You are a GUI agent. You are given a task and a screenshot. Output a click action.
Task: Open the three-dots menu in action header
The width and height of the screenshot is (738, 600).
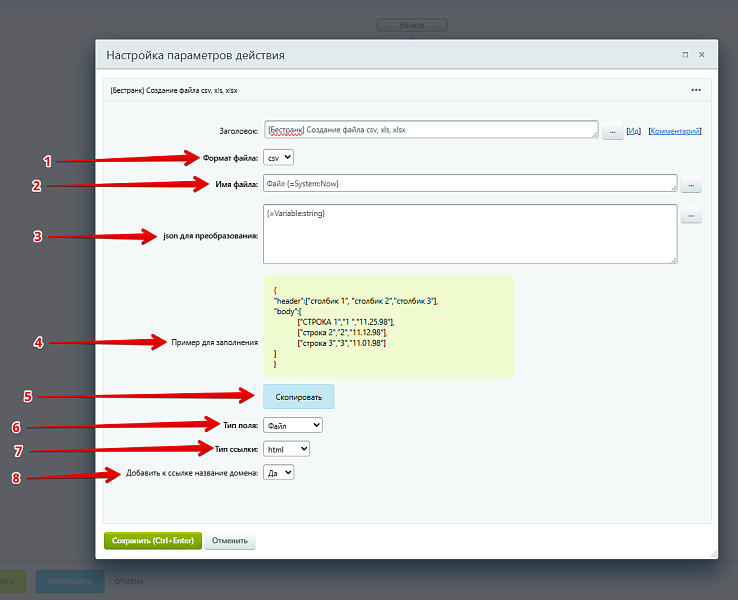coord(696,90)
